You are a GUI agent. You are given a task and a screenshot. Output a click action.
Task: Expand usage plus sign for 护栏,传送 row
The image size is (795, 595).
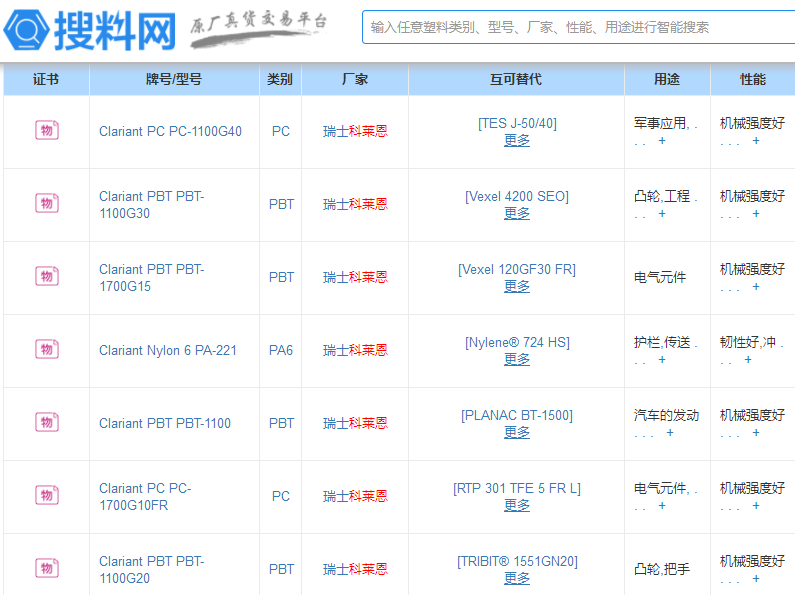(662, 360)
